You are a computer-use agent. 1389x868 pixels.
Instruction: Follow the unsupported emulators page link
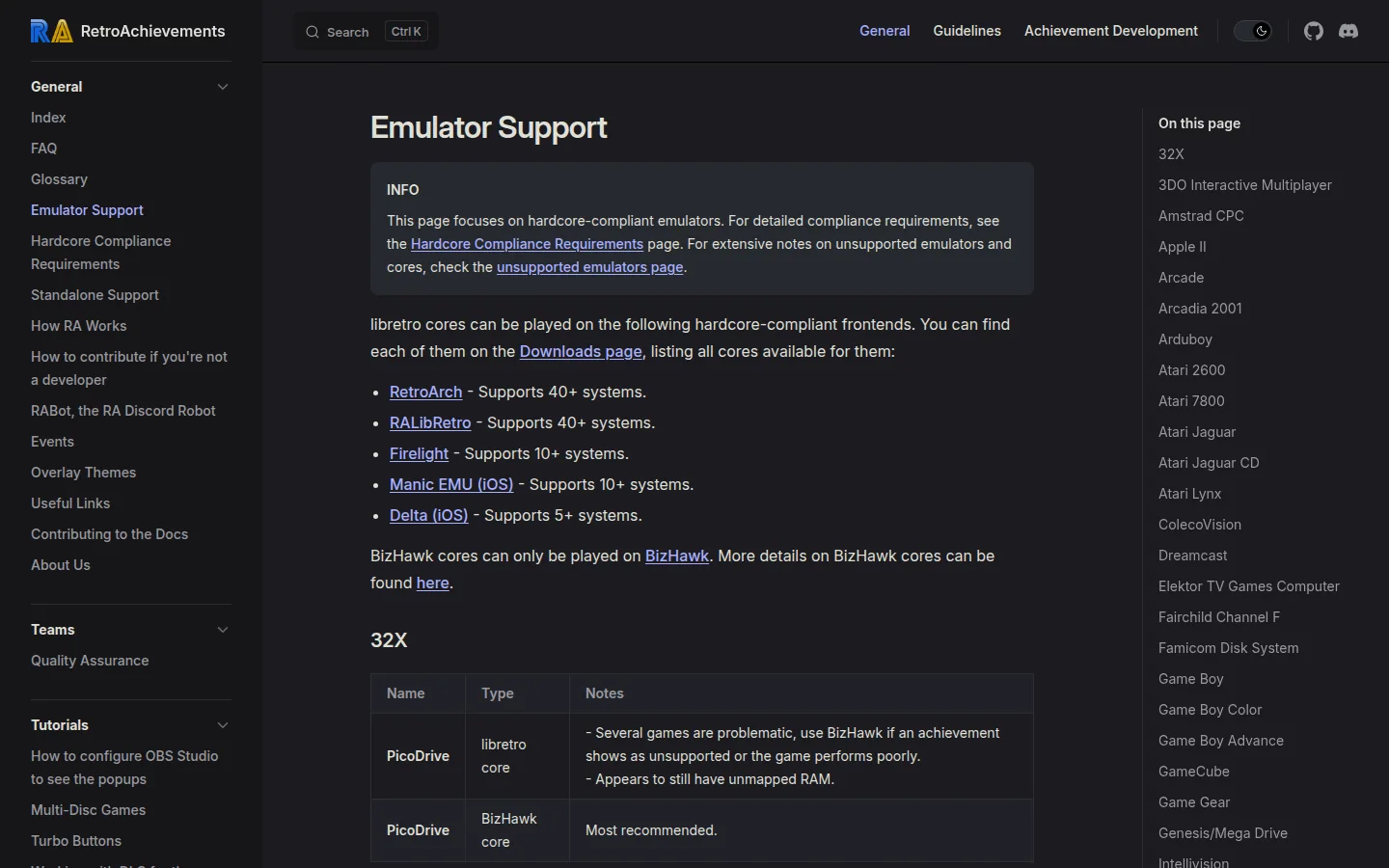coord(590,267)
